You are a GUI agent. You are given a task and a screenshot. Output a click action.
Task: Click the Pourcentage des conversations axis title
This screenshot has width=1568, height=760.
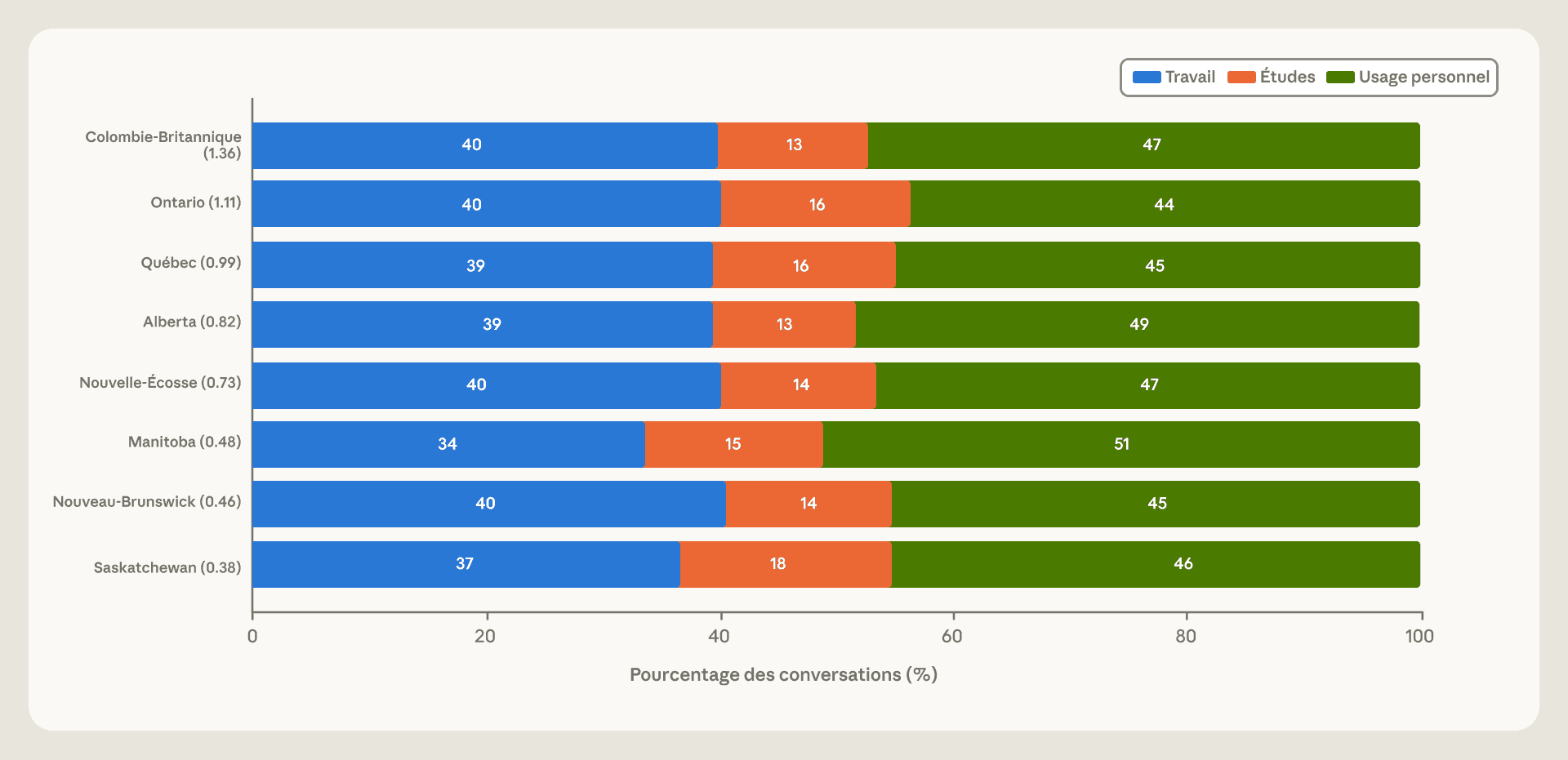[783, 675]
